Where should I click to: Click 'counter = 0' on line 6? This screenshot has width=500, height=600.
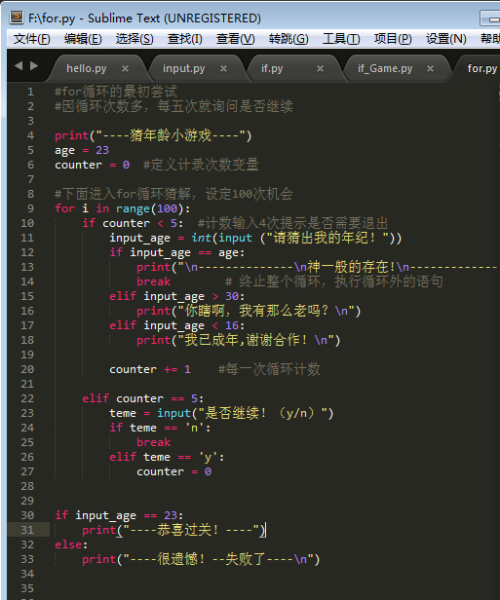pos(92,165)
